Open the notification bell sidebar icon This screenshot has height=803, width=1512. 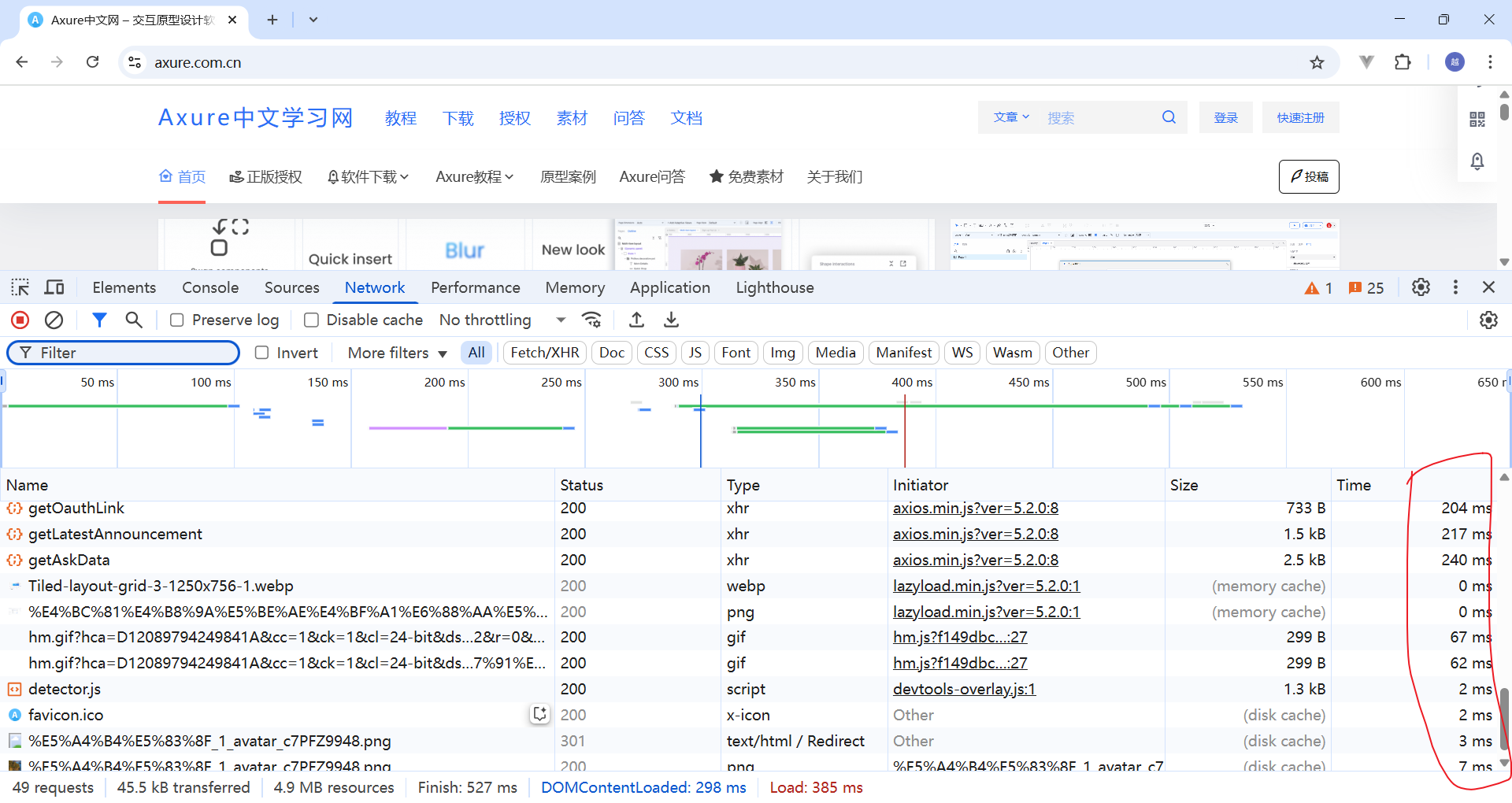(x=1477, y=161)
